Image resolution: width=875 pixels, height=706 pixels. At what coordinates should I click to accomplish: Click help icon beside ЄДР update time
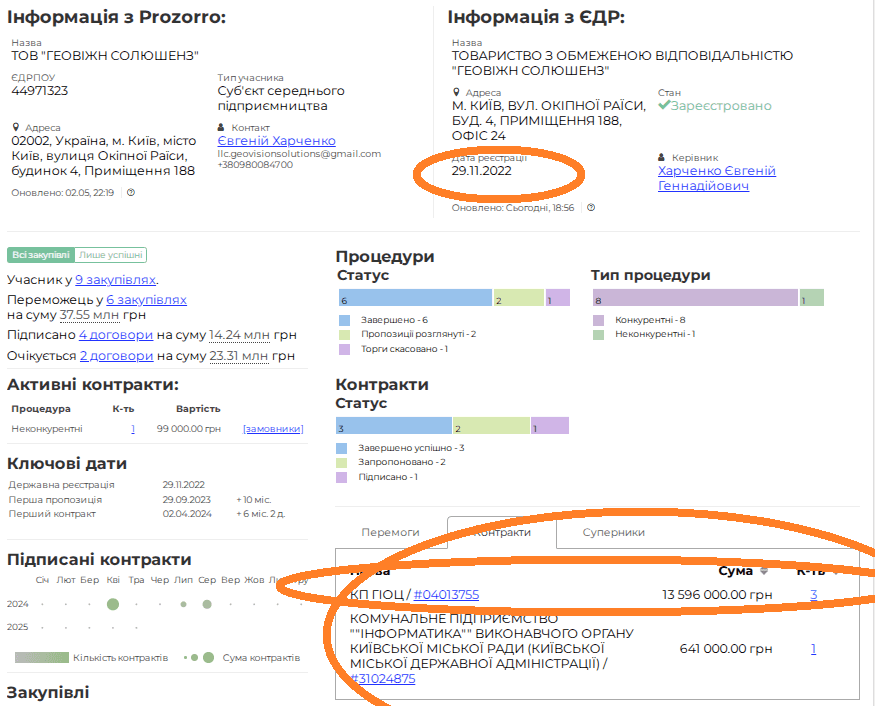click(591, 208)
